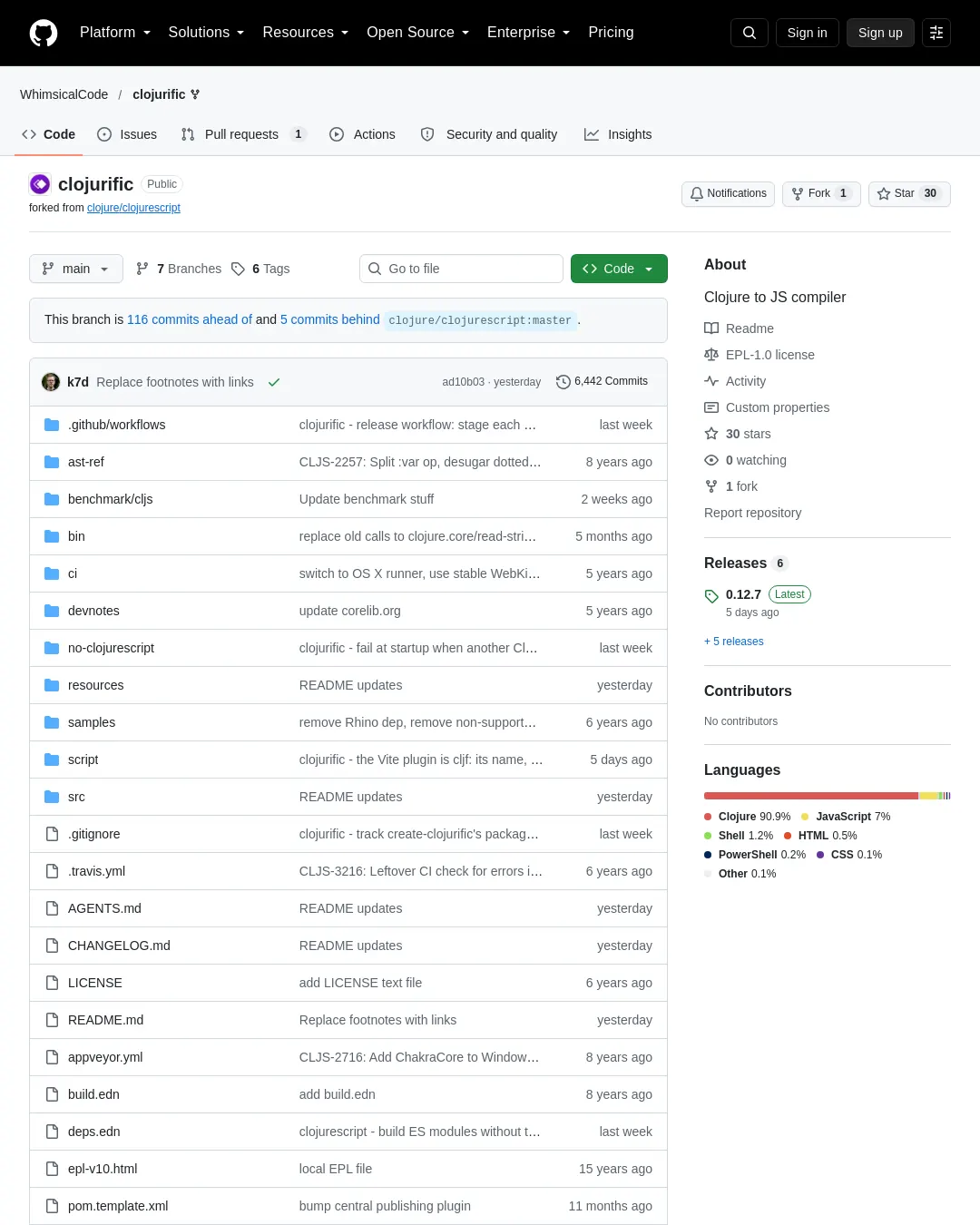The width and height of the screenshot is (980, 1225).
Task: Switch to the Issues tab
Action: pos(127,134)
